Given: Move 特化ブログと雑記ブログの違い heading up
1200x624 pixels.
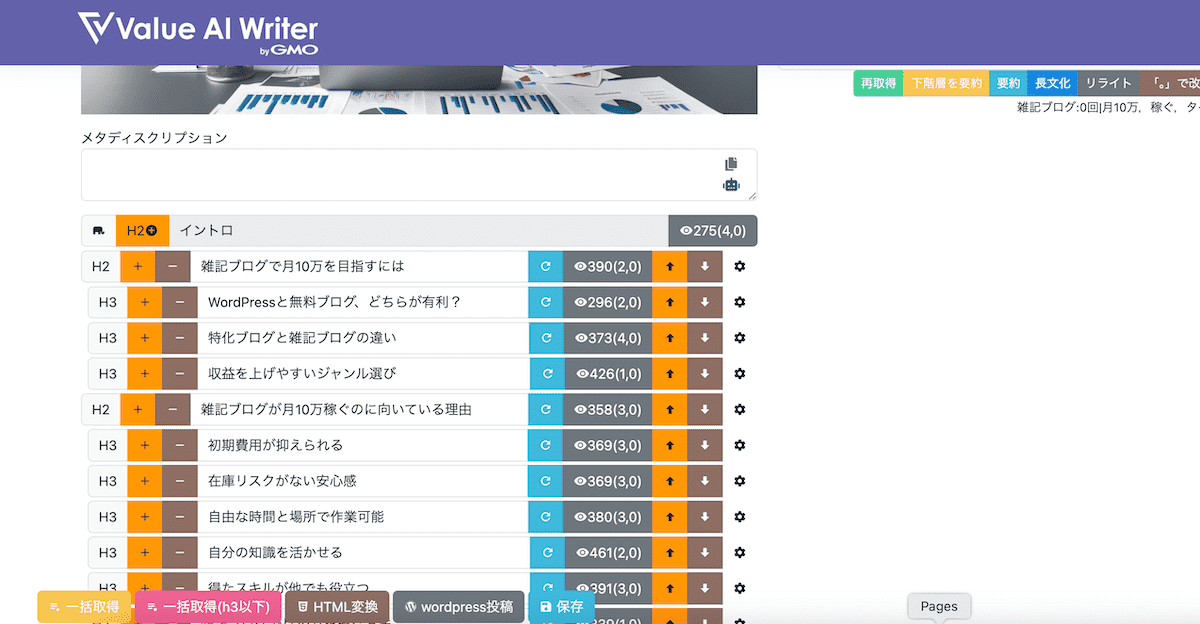Looking at the screenshot, I should [x=670, y=338].
